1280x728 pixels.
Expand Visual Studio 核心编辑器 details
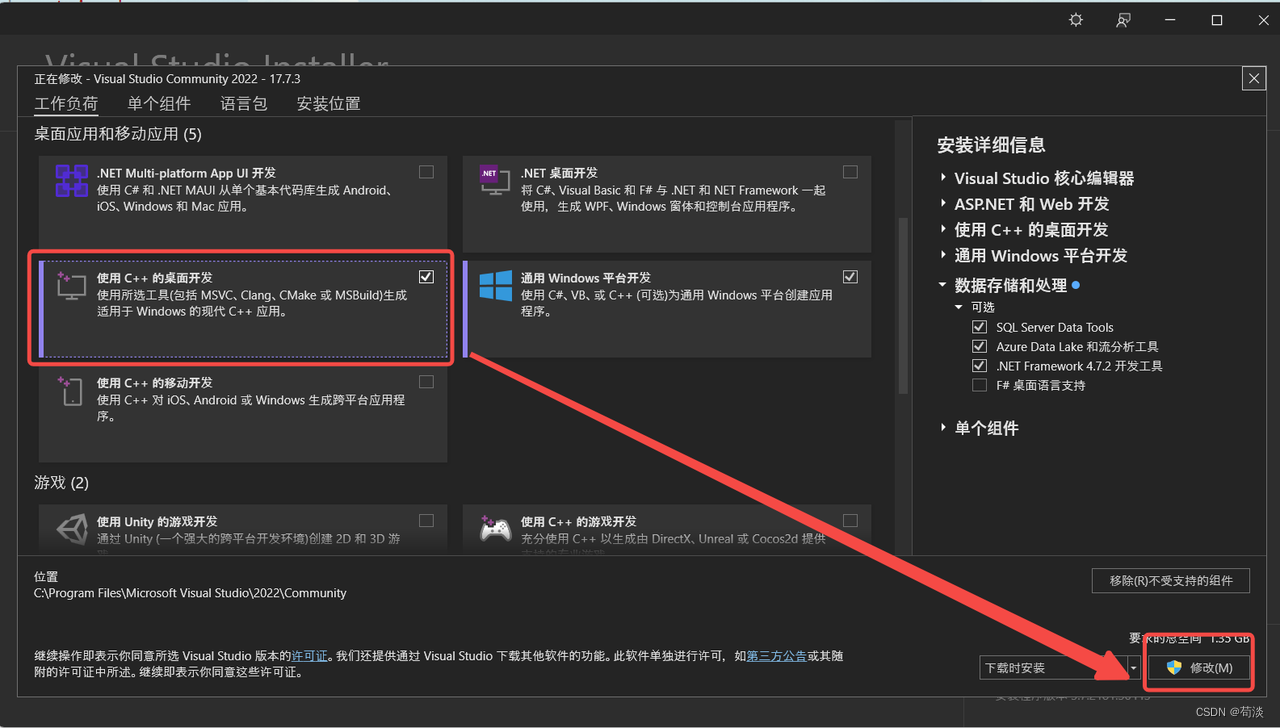click(x=943, y=178)
